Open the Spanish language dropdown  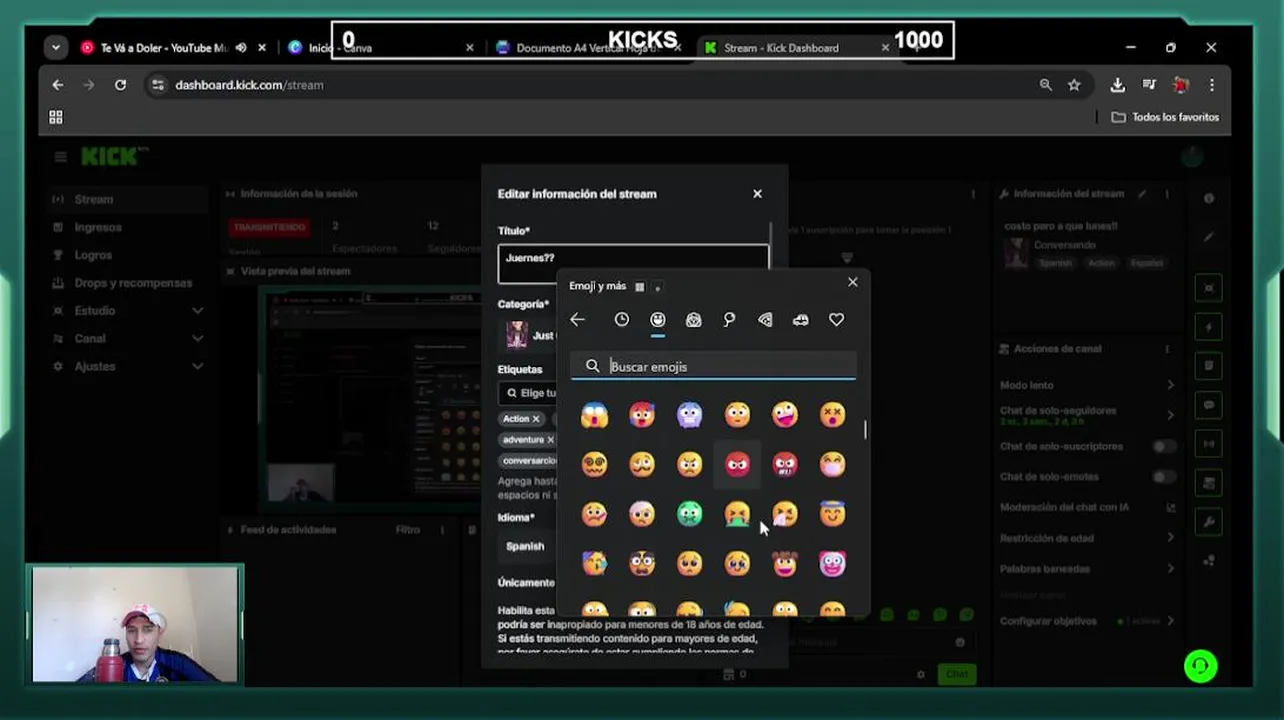[x=527, y=547]
